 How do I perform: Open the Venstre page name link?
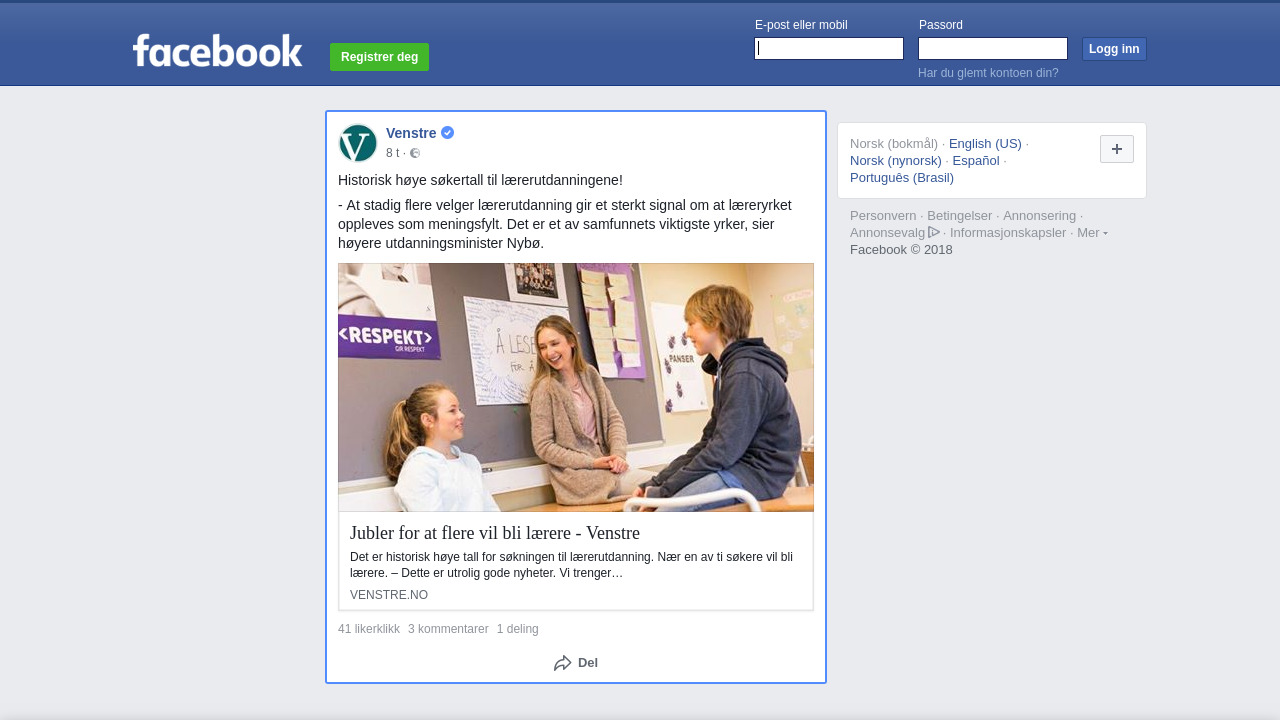point(411,133)
